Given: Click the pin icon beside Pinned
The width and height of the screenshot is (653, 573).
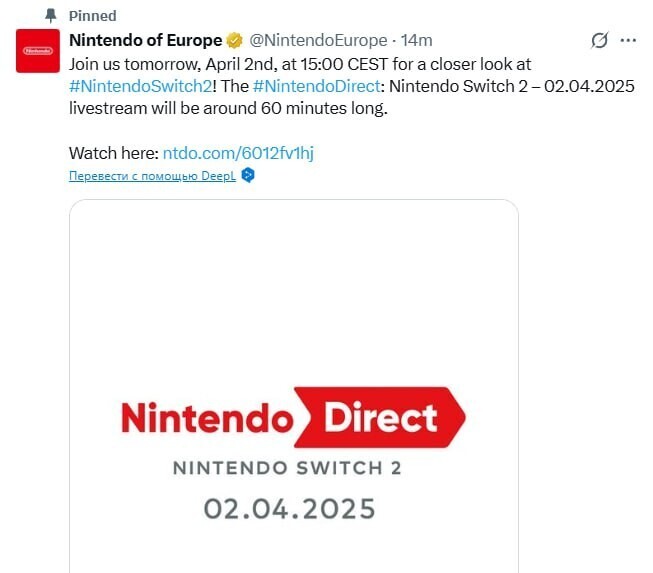Looking at the screenshot, I should (x=51, y=16).
